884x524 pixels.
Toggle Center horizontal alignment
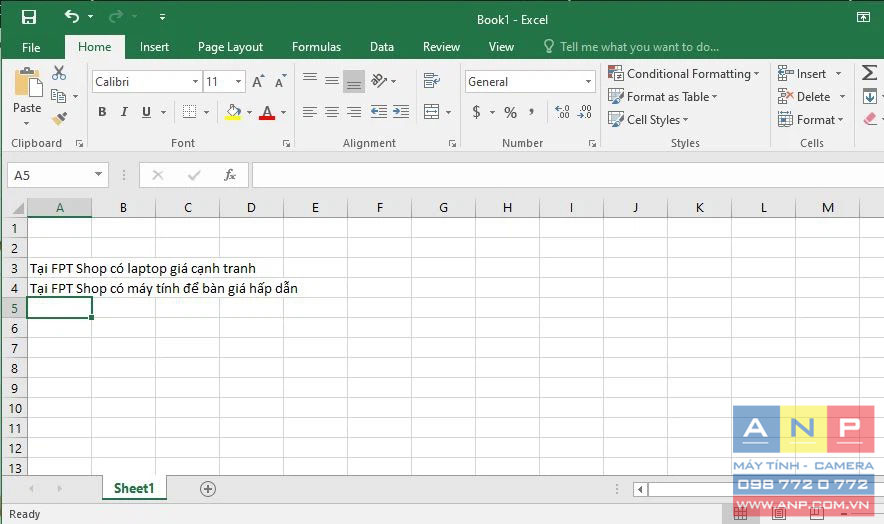coord(332,112)
